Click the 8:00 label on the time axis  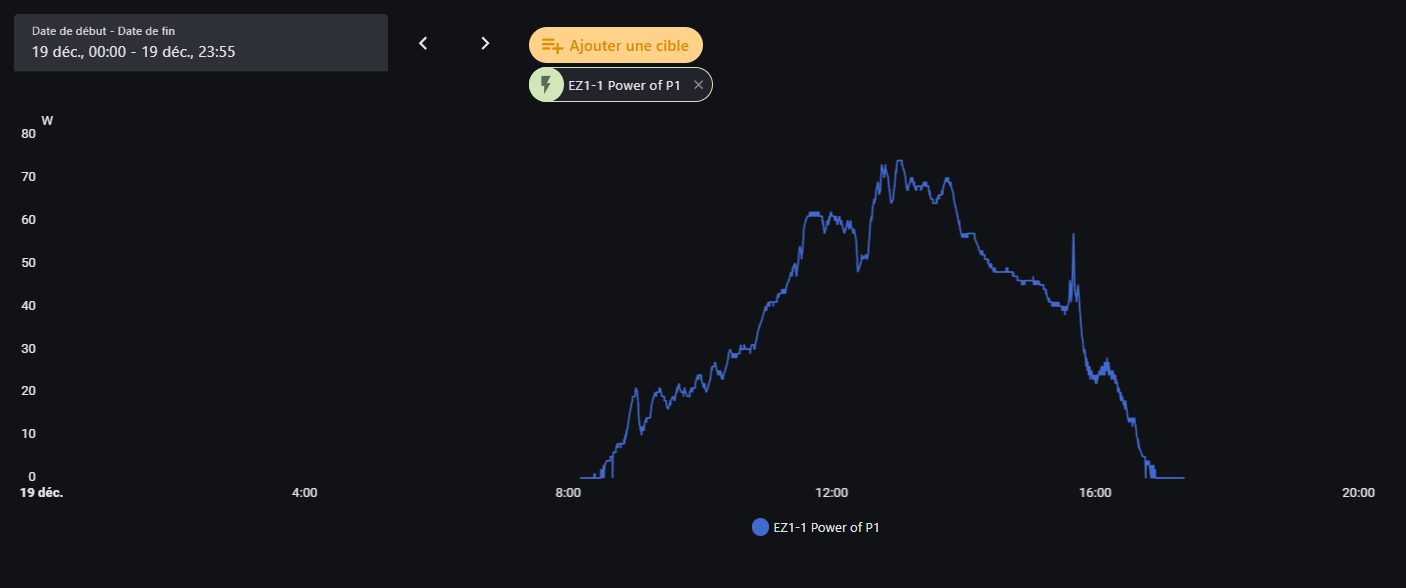pyautogui.click(x=568, y=492)
